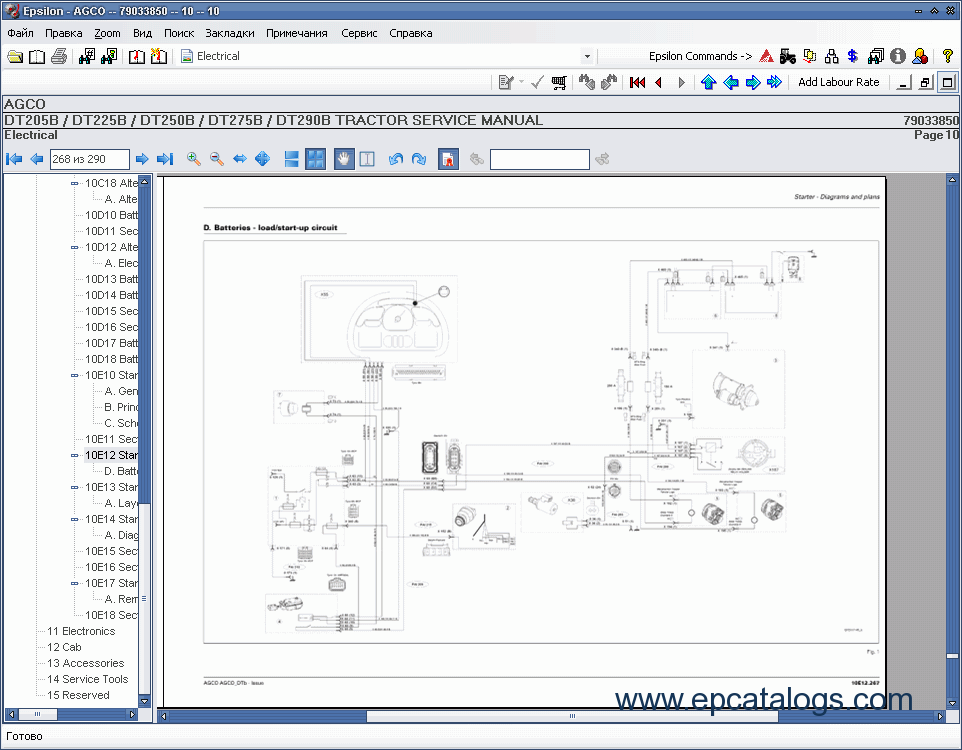Open the Закладки menu

tap(229, 33)
